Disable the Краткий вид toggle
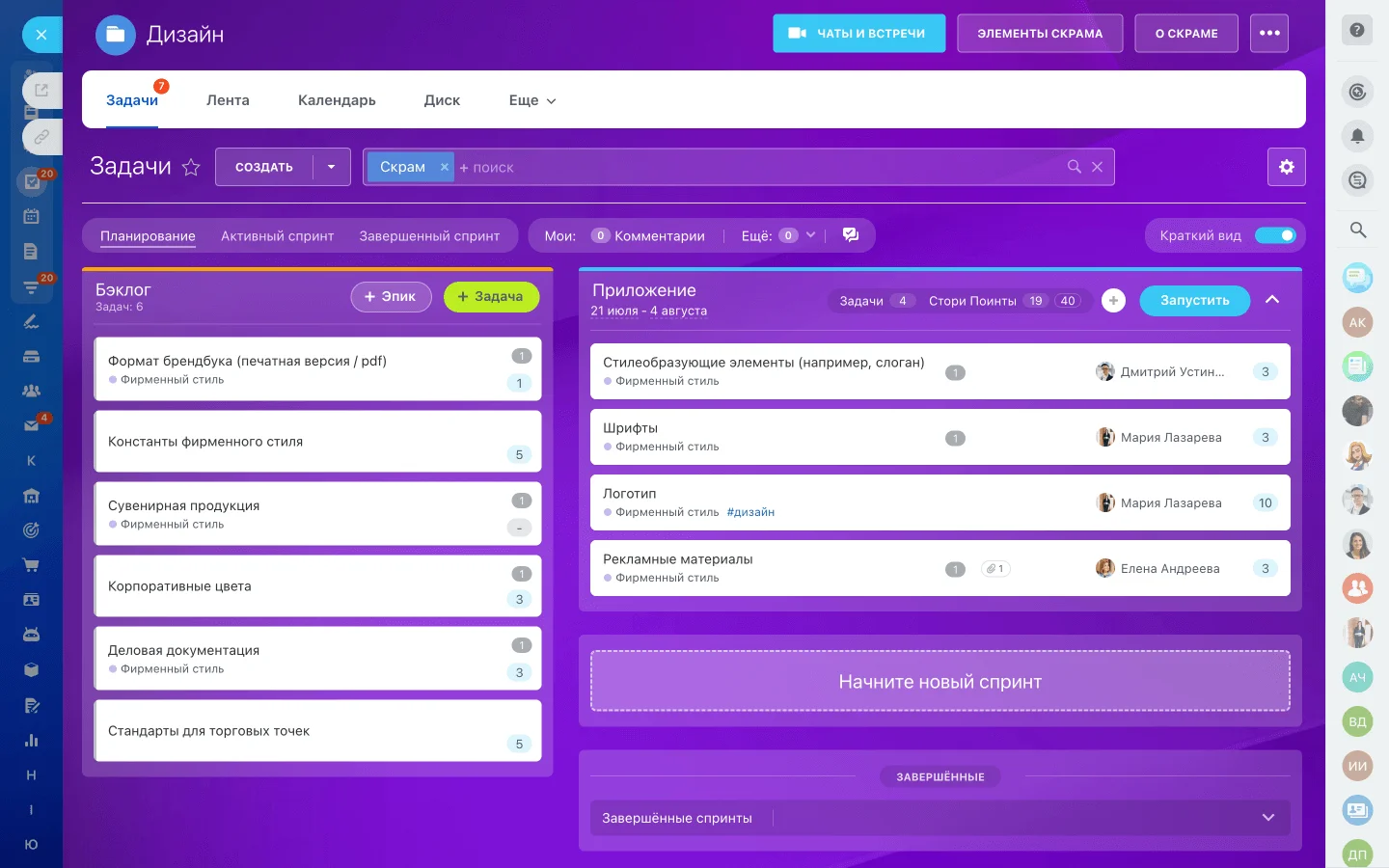 point(1276,234)
